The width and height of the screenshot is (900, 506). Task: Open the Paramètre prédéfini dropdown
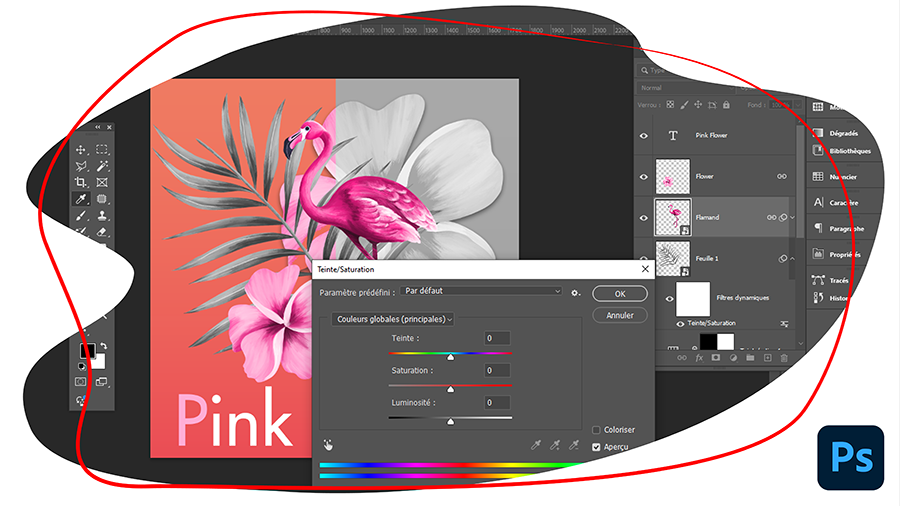pyautogui.click(x=480, y=291)
